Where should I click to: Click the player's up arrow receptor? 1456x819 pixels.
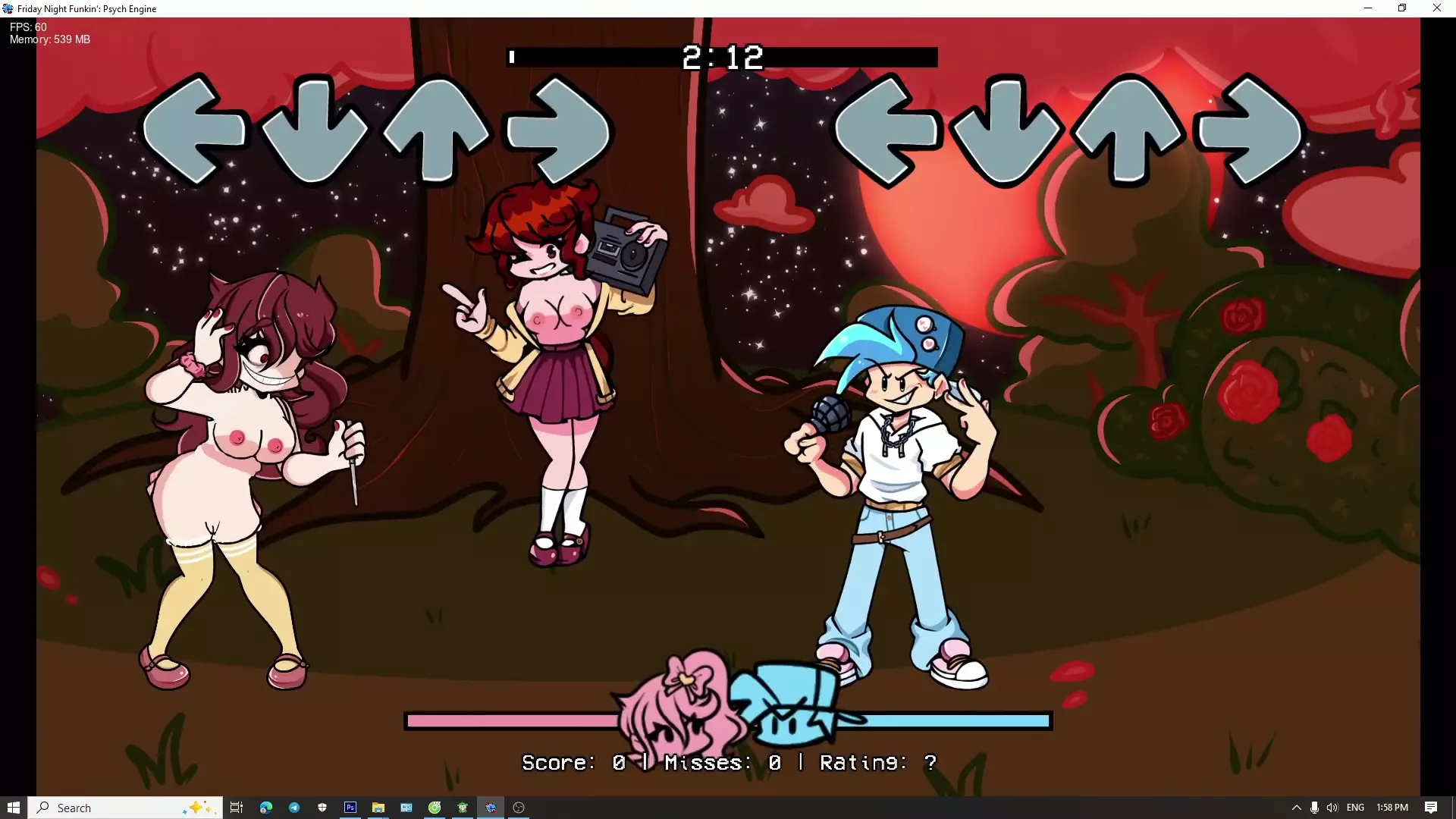(1128, 130)
